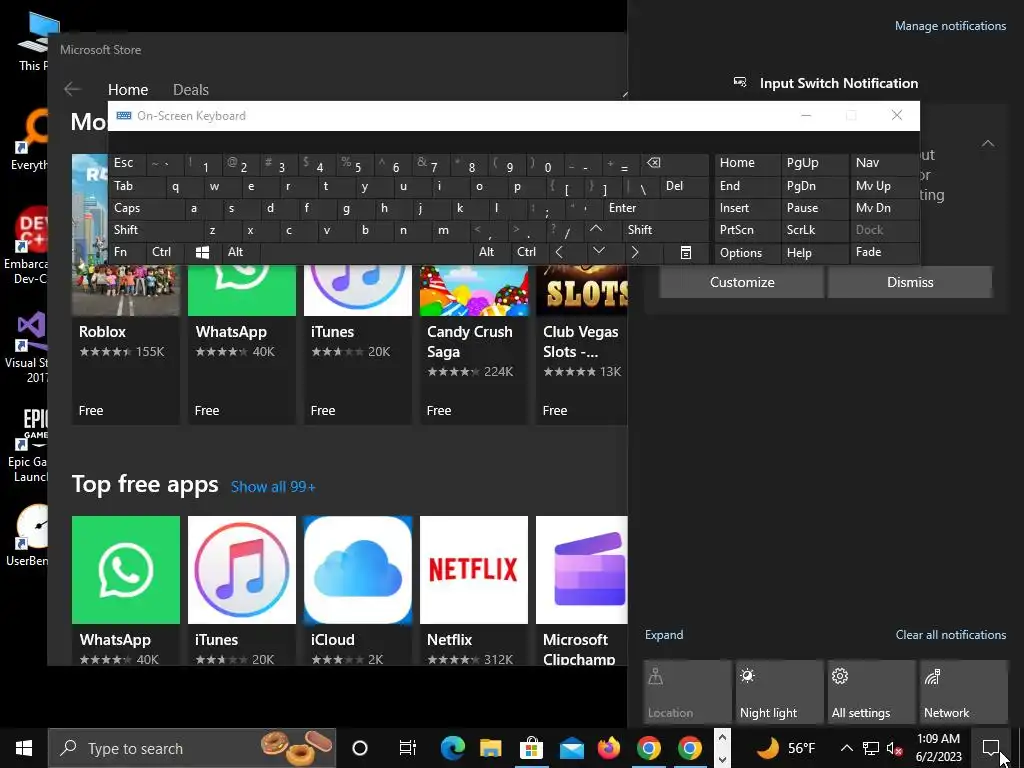
Task: Click taskbar toolbar scroll down arrow
Action: (x=722, y=759)
